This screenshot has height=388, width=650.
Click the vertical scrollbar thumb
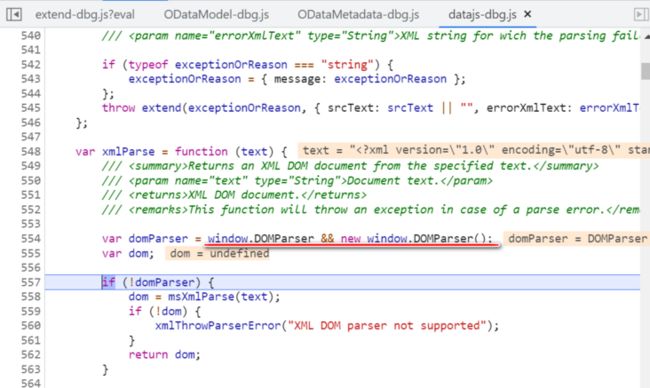click(x=645, y=71)
